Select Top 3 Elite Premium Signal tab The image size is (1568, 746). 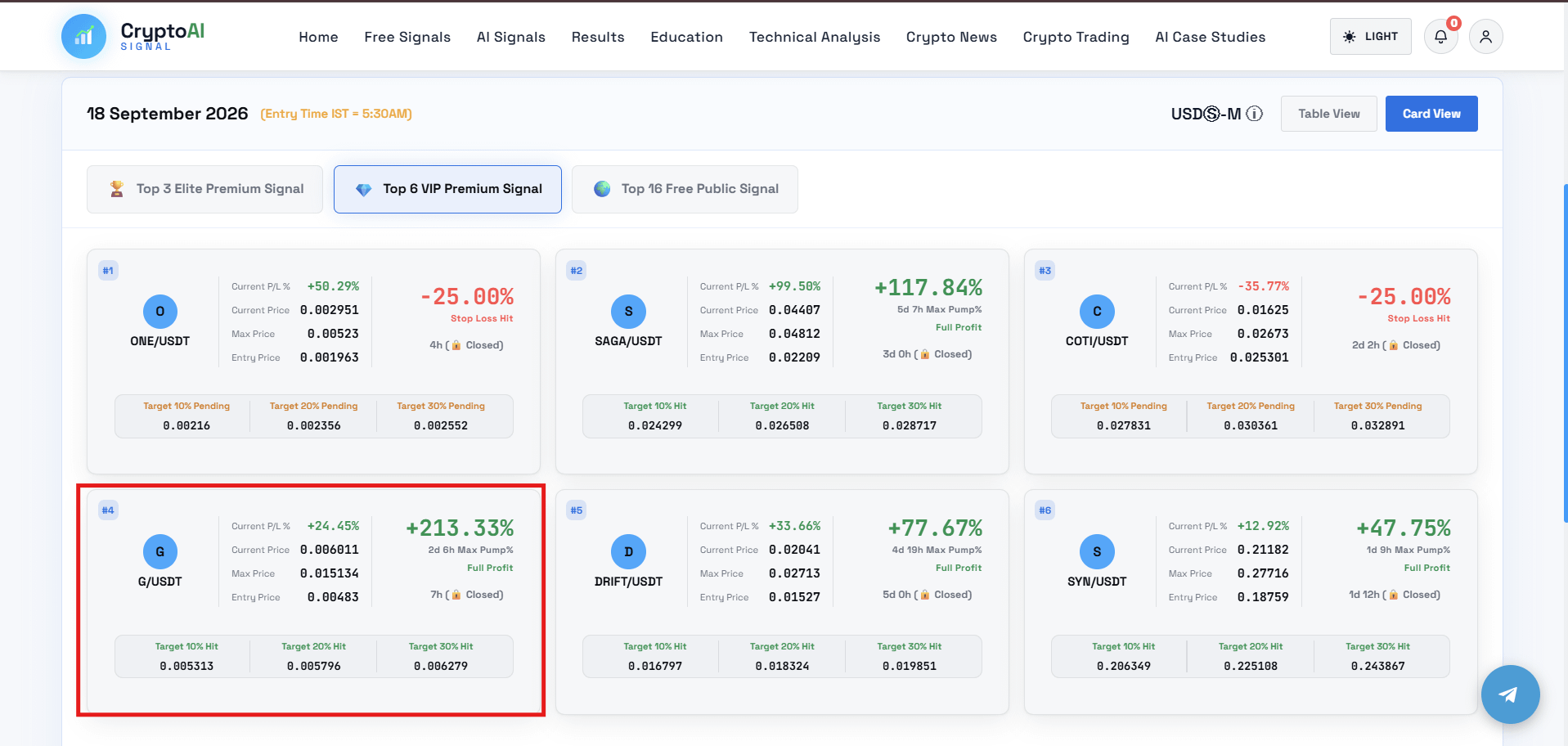[x=204, y=189]
